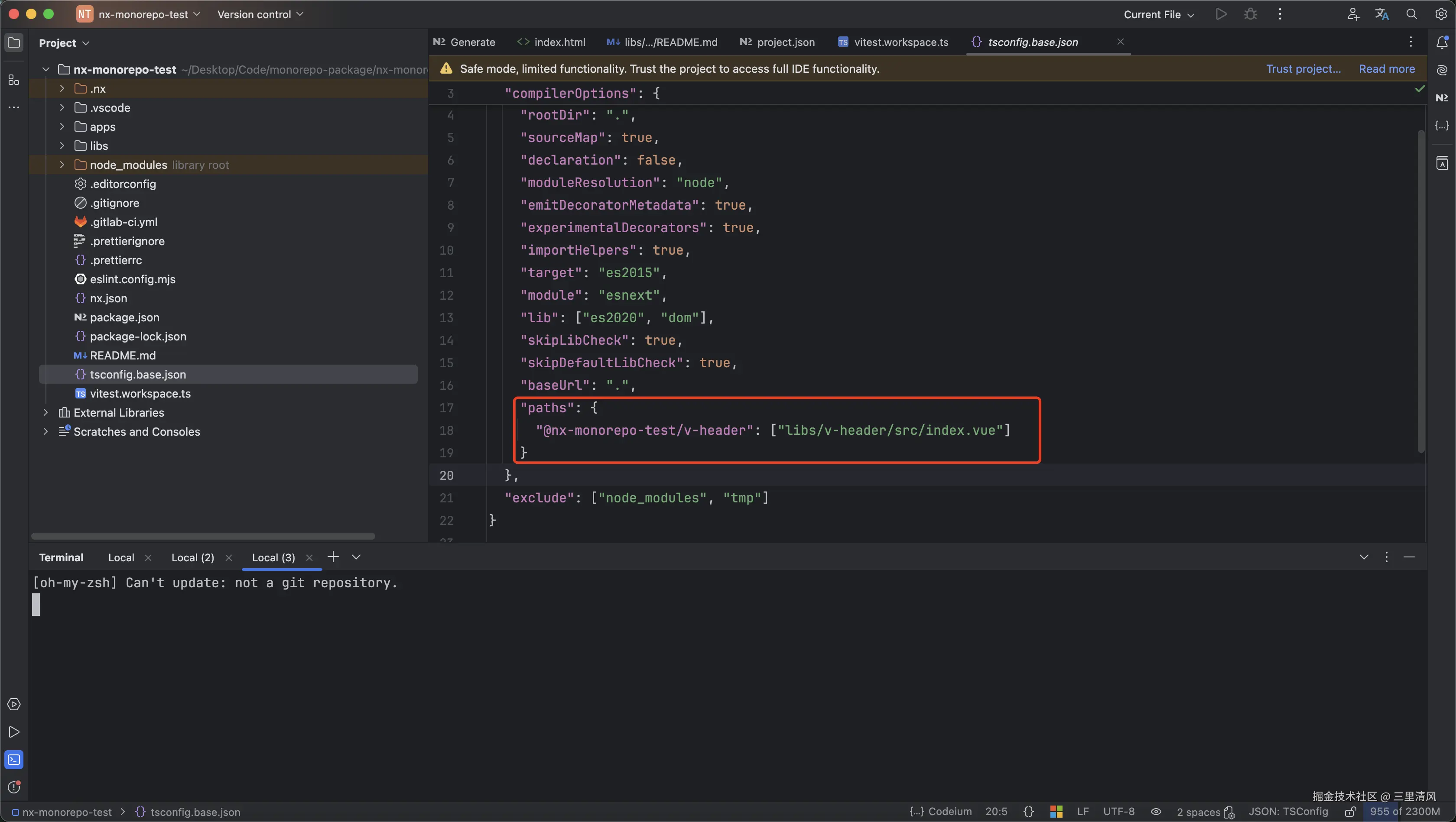
Task: Click the Search Everywhere magnifier icon
Action: 1411,14
